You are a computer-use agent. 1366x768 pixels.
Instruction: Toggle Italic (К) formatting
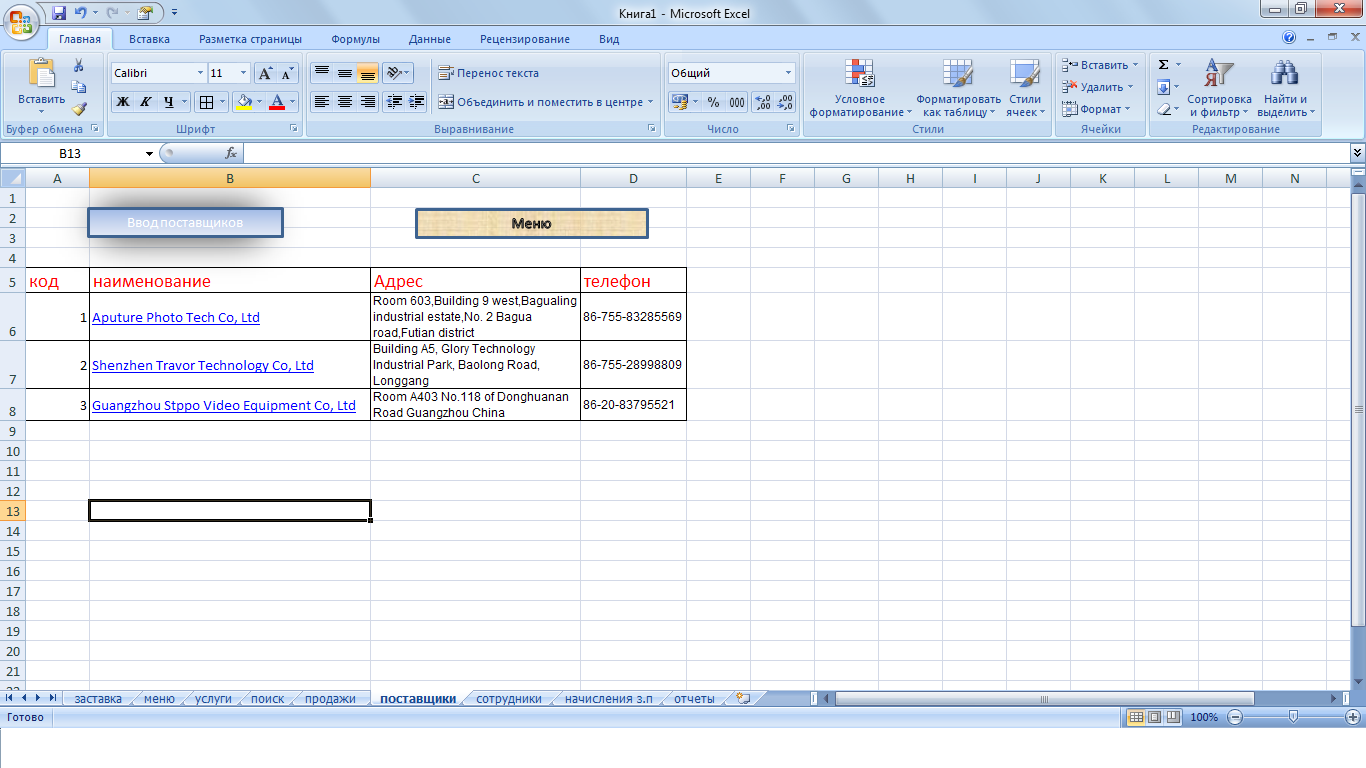click(146, 102)
